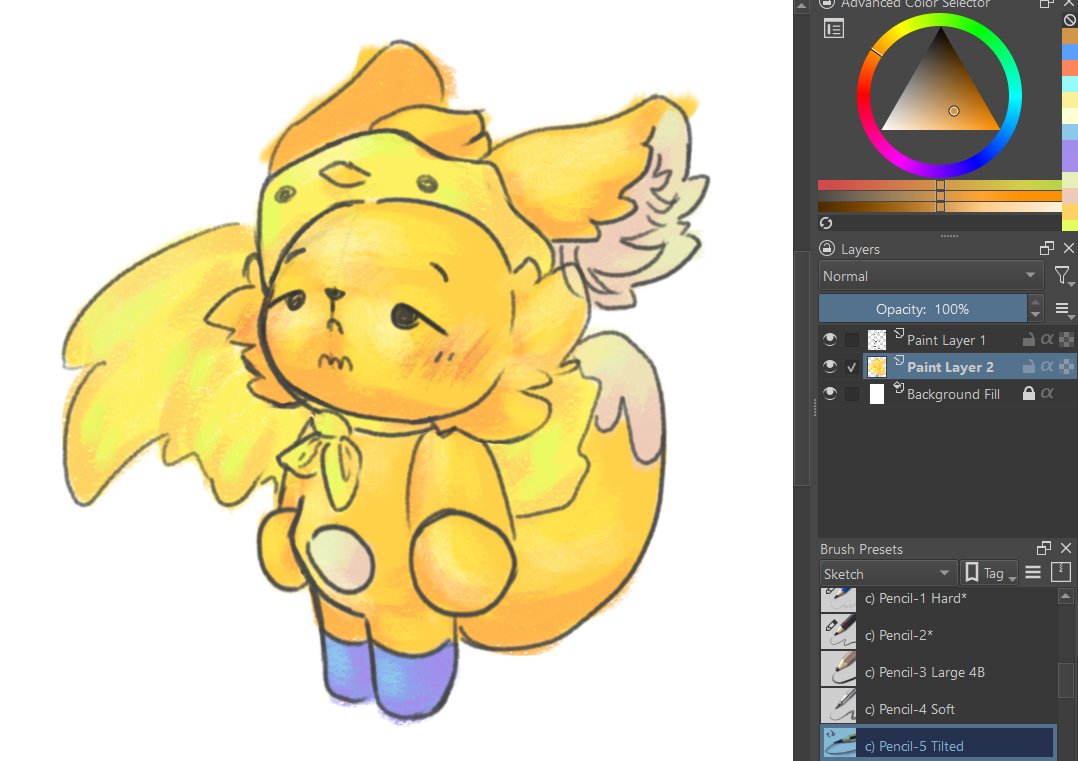Tick the checkbox beside Paint Layer 1
Image resolution: width=1078 pixels, height=761 pixels.
click(x=852, y=340)
